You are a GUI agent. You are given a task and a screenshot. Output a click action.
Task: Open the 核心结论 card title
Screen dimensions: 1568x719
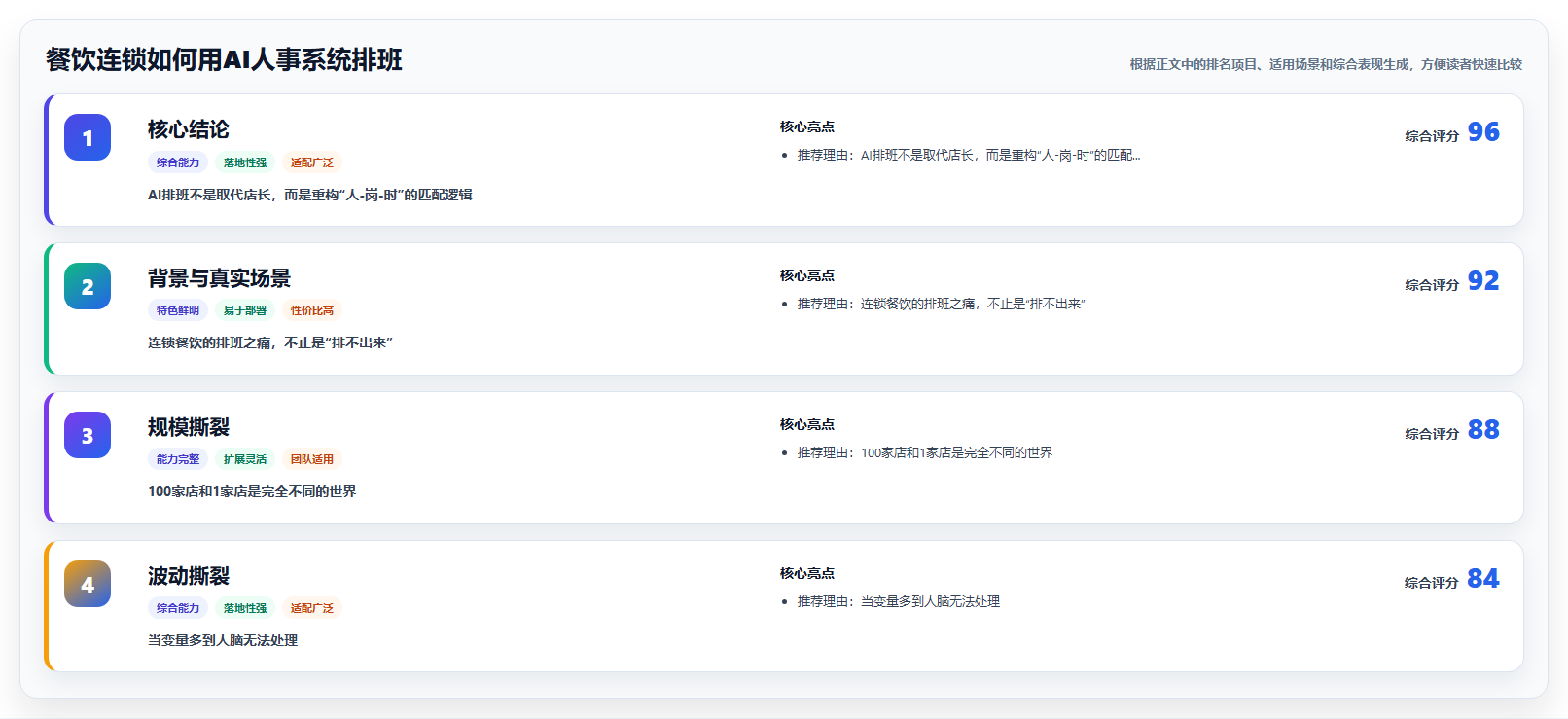pos(189,129)
